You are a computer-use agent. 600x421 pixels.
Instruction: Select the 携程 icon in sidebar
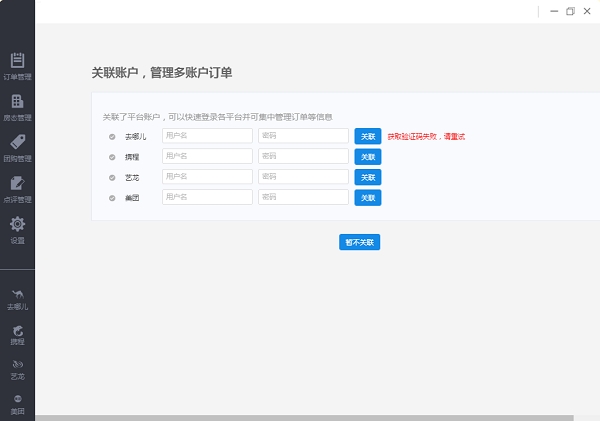coord(18,330)
